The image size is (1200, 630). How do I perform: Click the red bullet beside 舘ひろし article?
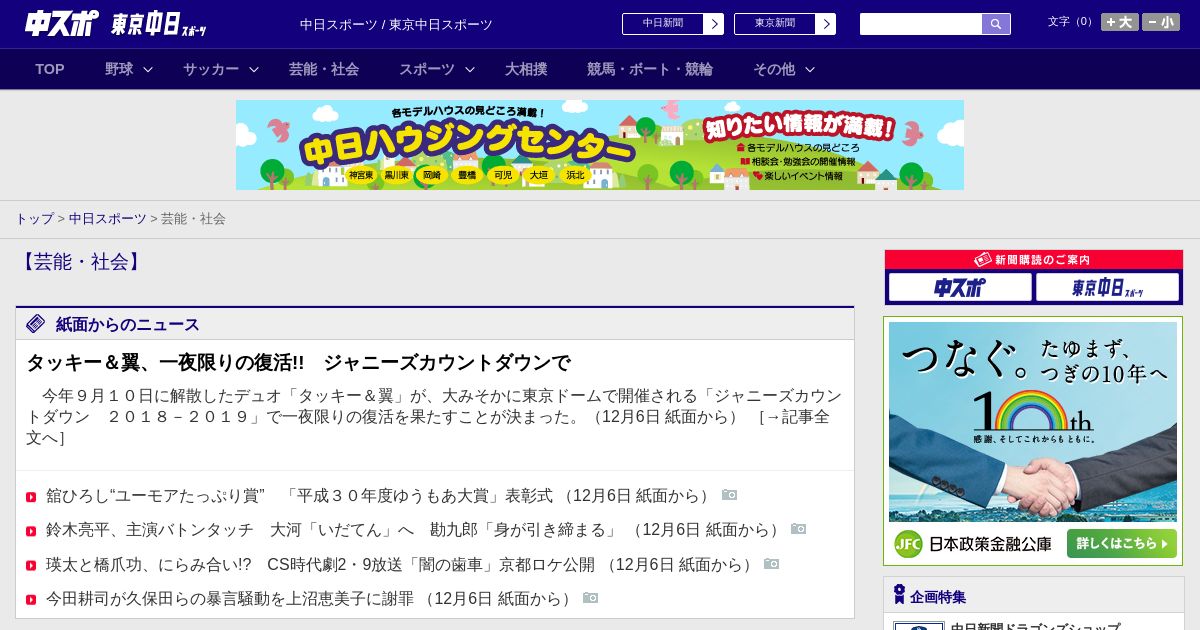click(x=31, y=497)
